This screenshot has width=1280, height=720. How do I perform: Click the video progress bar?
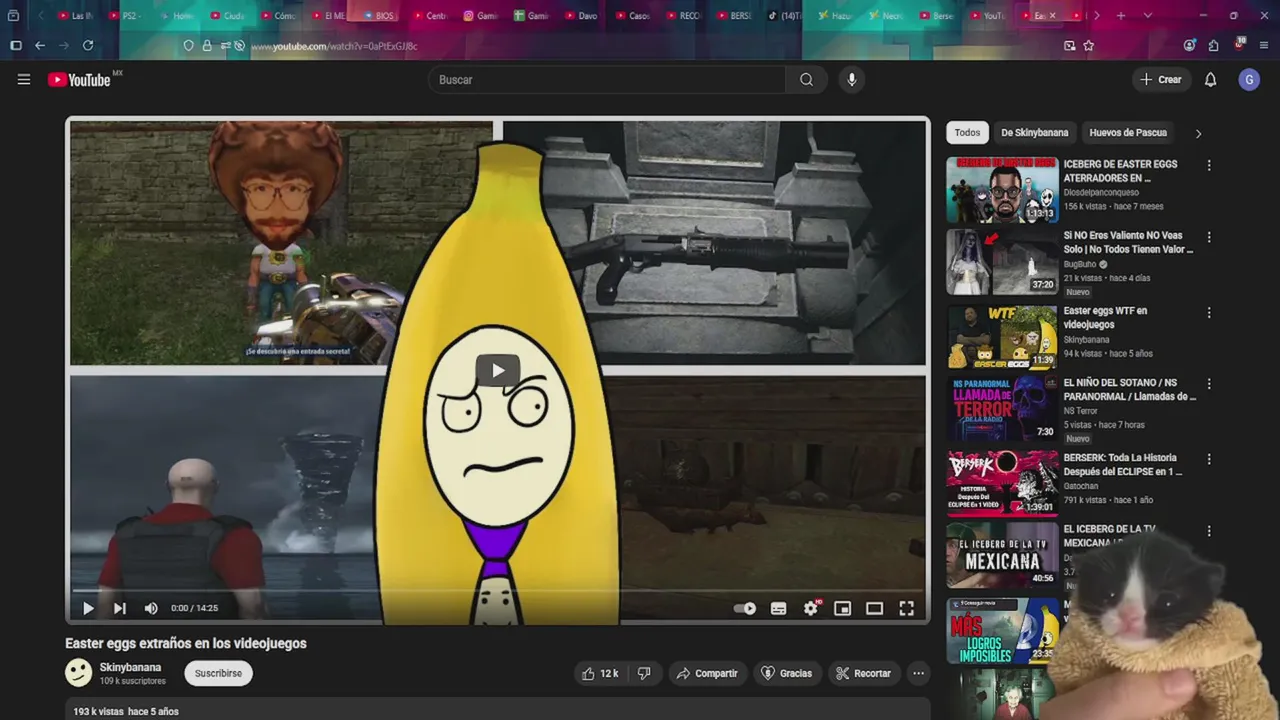(x=497, y=590)
